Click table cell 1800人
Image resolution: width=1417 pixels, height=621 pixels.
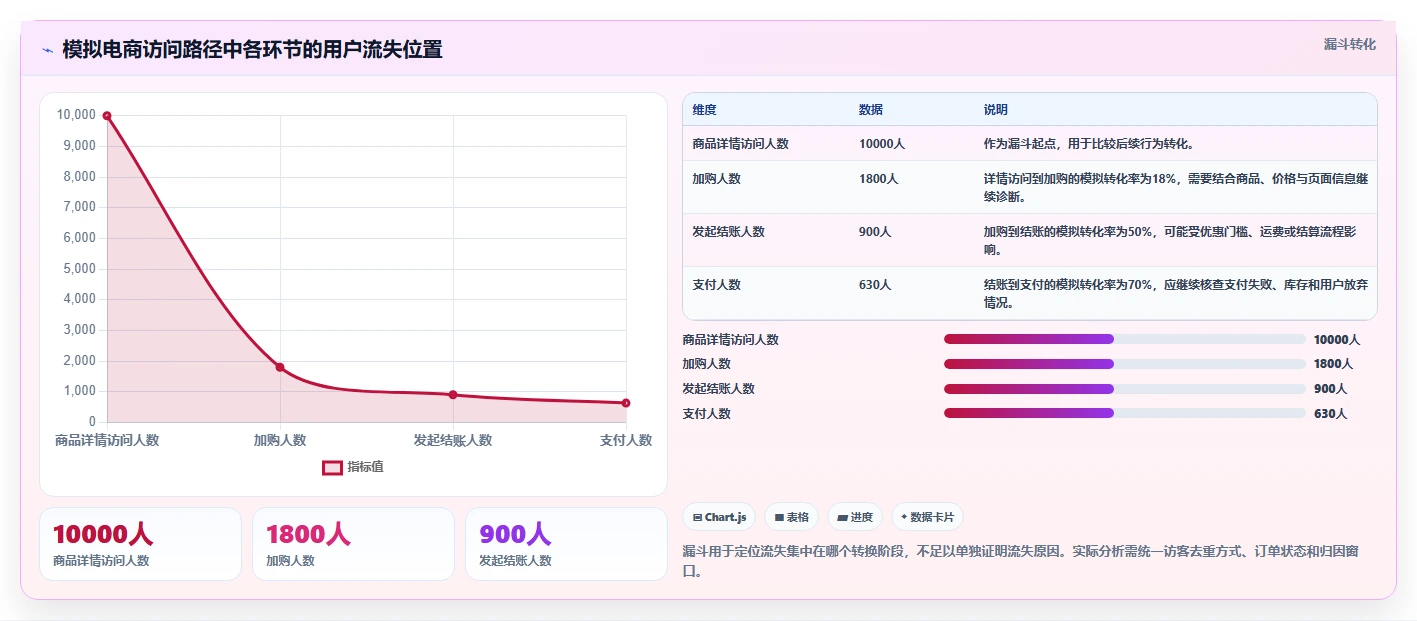[878, 179]
